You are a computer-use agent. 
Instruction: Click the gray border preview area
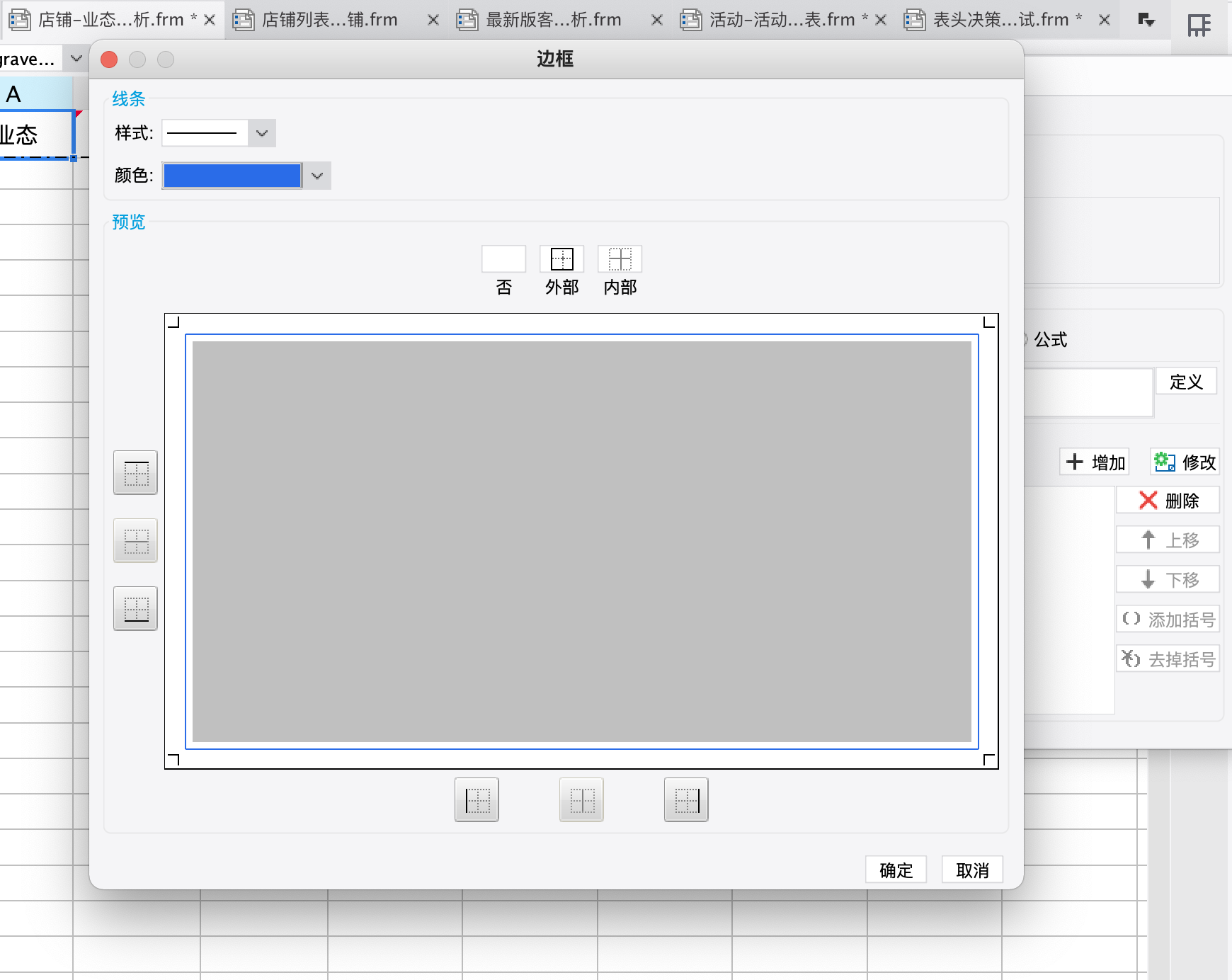click(x=582, y=542)
